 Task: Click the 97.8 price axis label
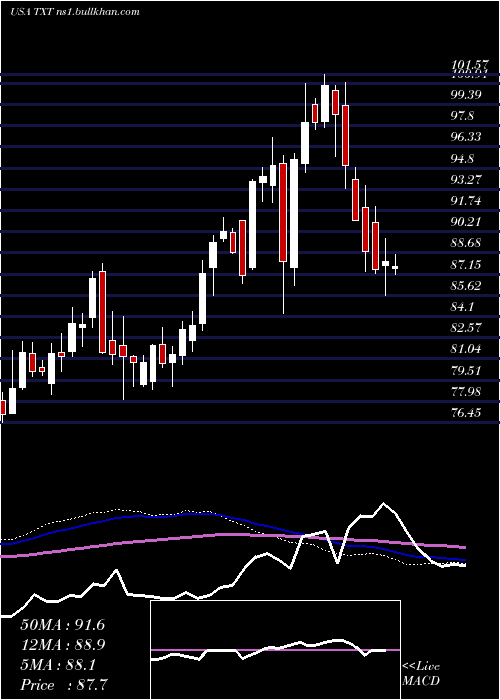point(462,116)
